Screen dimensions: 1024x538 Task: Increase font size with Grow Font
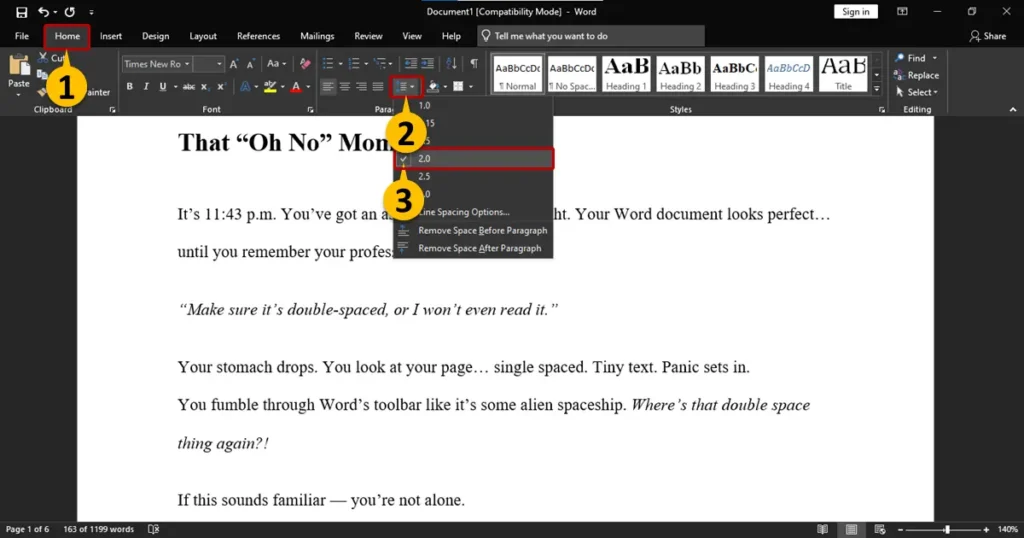pos(234,64)
